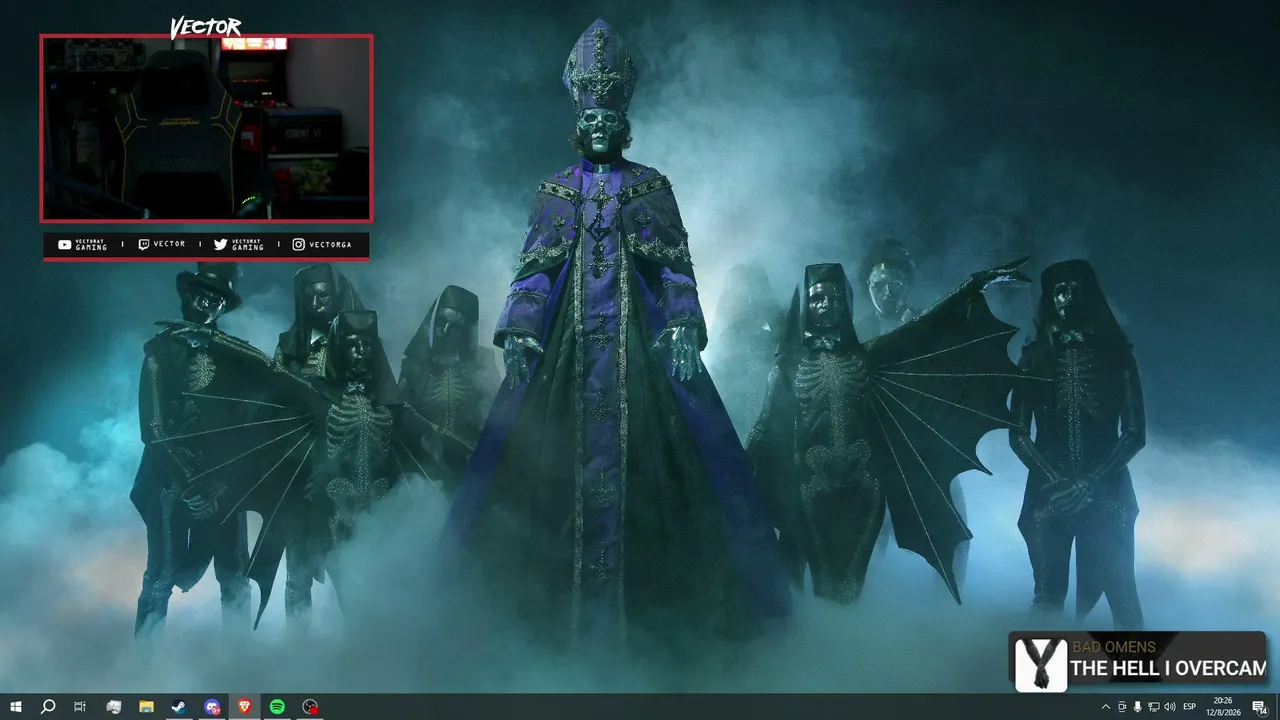
Task: Click the Meet Now tray icon
Action: click(1121, 707)
